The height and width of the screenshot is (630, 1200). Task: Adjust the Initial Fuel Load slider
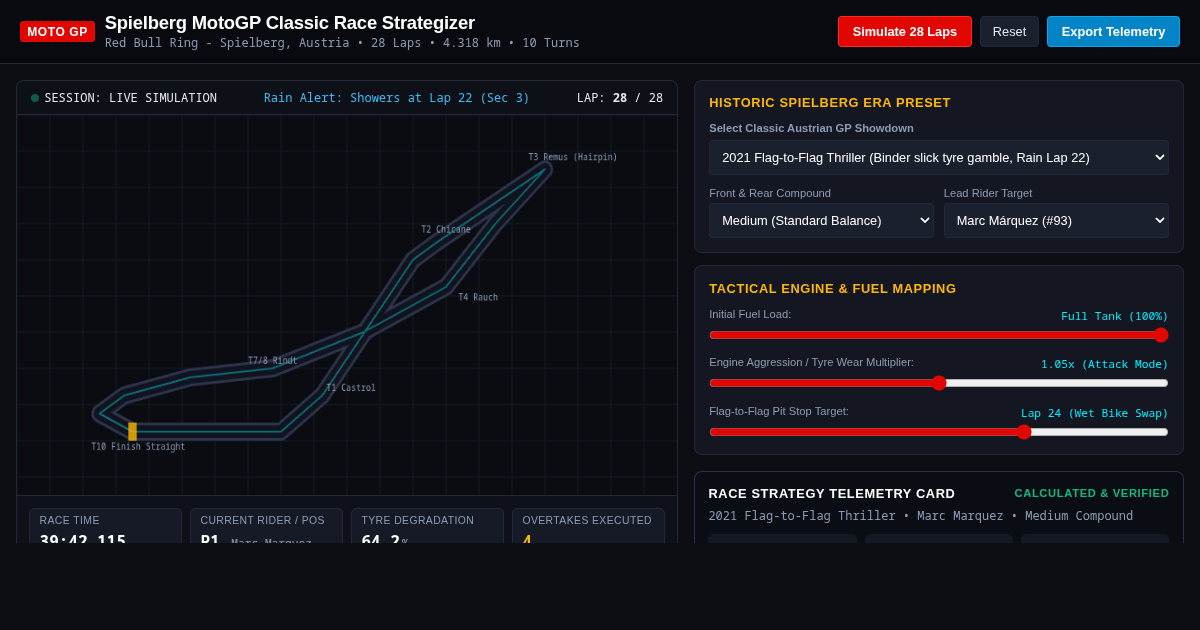pyautogui.click(x=939, y=335)
